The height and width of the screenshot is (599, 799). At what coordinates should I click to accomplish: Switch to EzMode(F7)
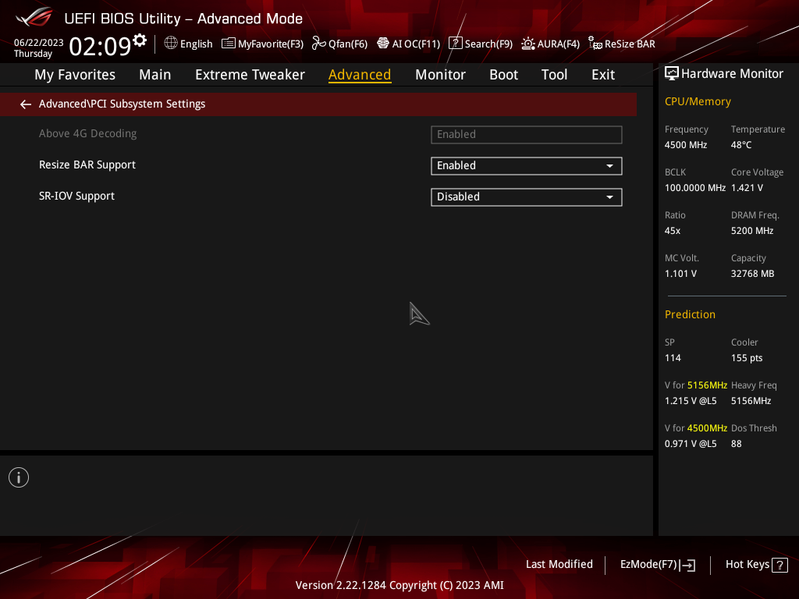(x=657, y=565)
